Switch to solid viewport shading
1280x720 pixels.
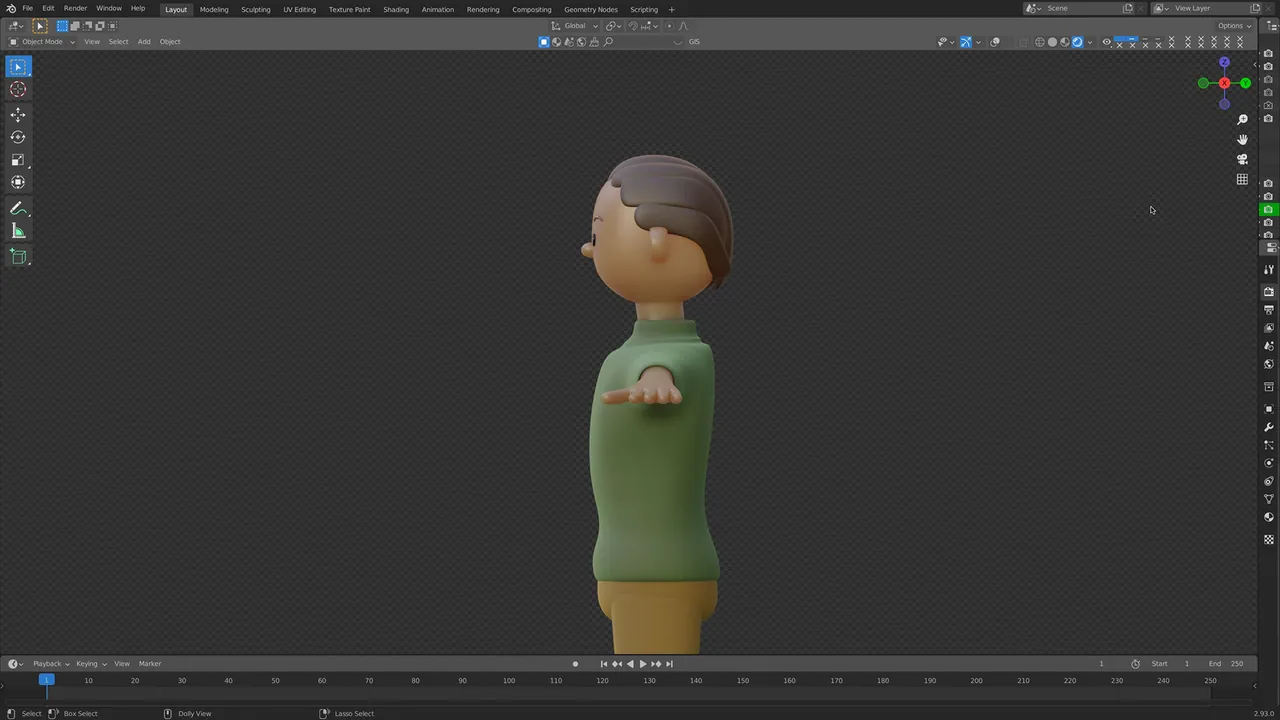pyautogui.click(x=1052, y=42)
